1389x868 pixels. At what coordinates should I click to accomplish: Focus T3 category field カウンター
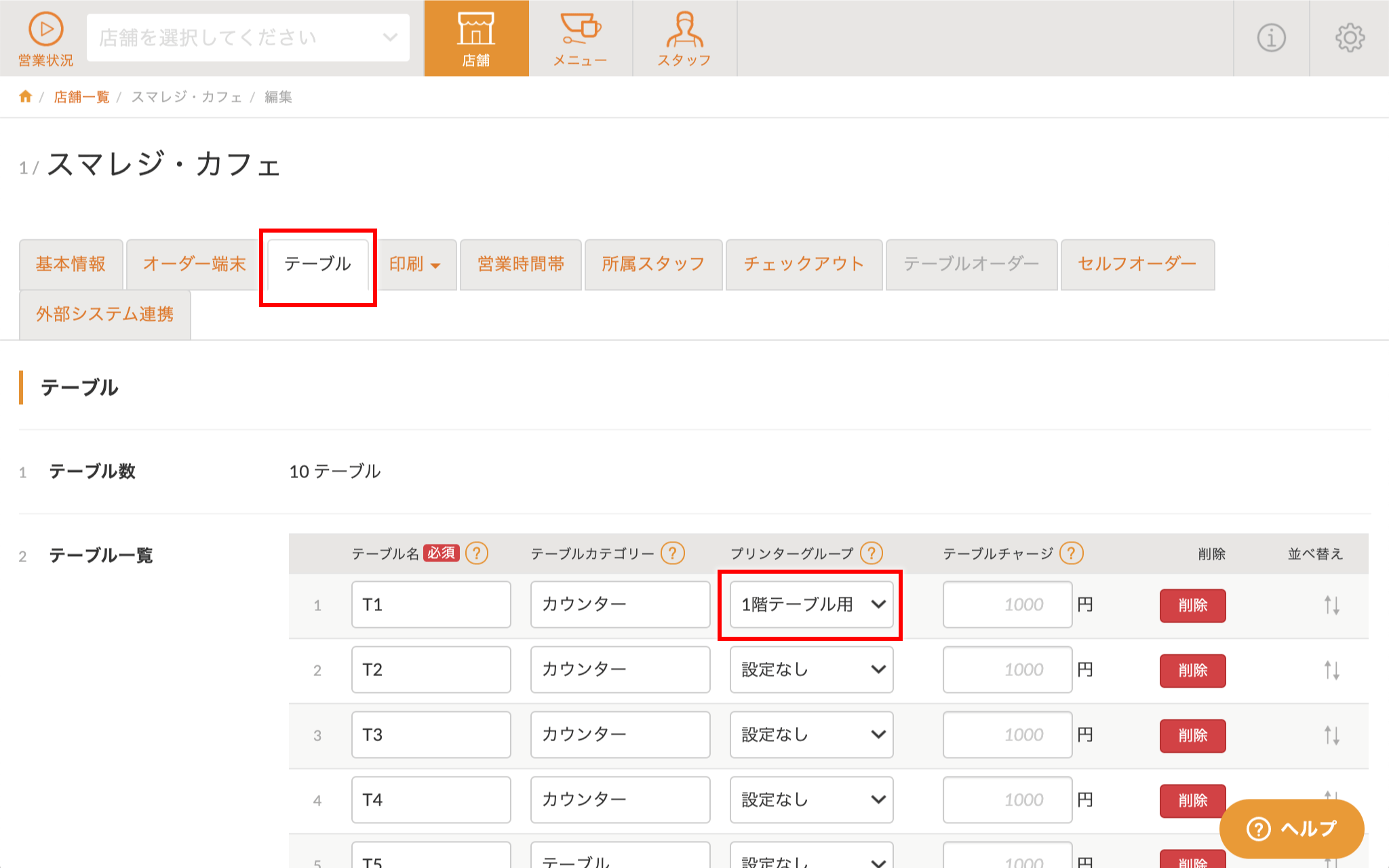620,734
